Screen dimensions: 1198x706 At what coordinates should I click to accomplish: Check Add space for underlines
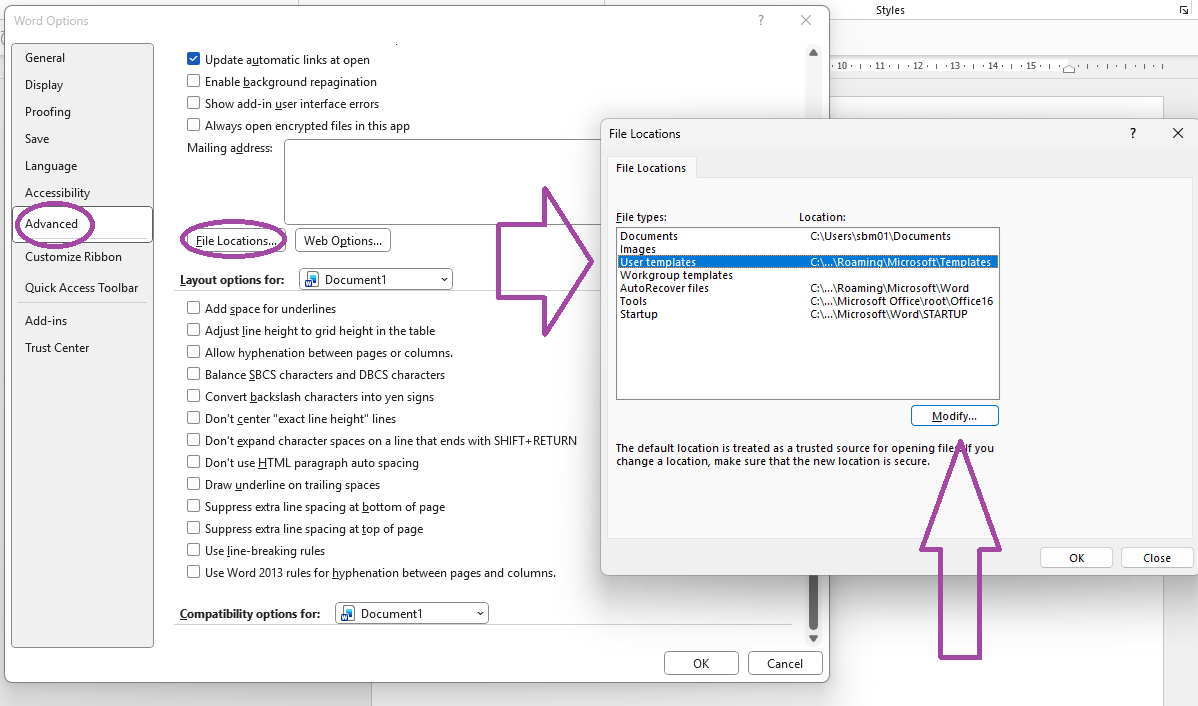pyautogui.click(x=192, y=308)
